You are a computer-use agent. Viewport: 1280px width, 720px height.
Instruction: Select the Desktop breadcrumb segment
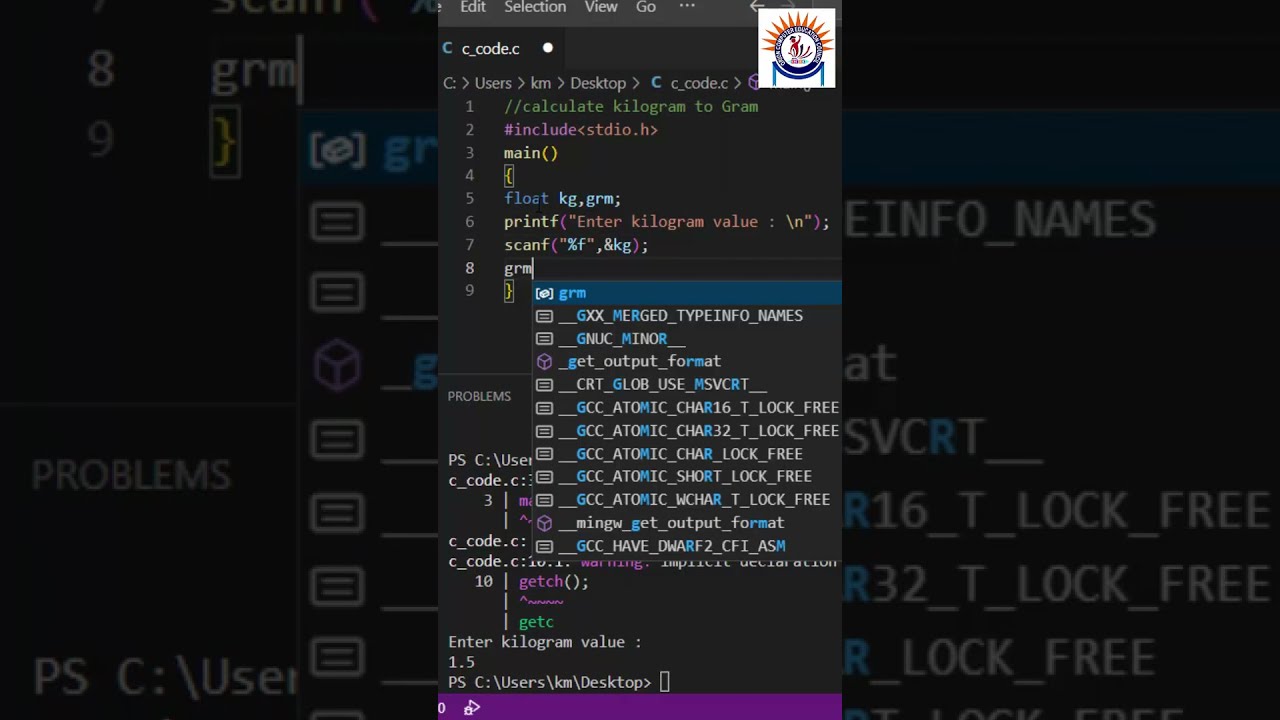pyautogui.click(x=598, y=83)
